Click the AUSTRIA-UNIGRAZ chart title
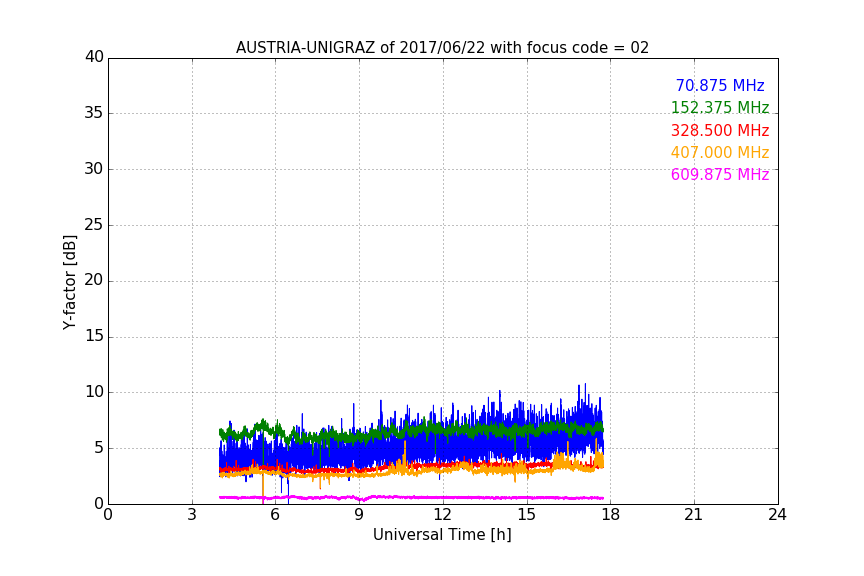Screen dimensions: 864x576 pyautogui.click(x=442, y=47)
